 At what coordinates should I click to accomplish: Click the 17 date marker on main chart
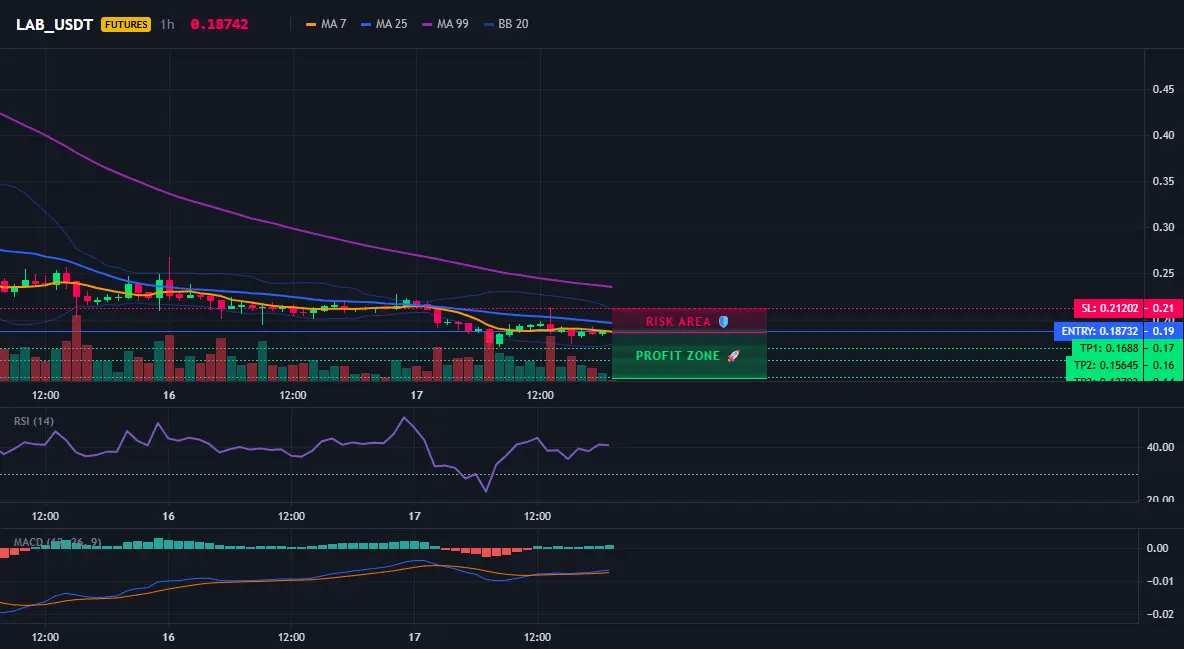coord(416,395)
